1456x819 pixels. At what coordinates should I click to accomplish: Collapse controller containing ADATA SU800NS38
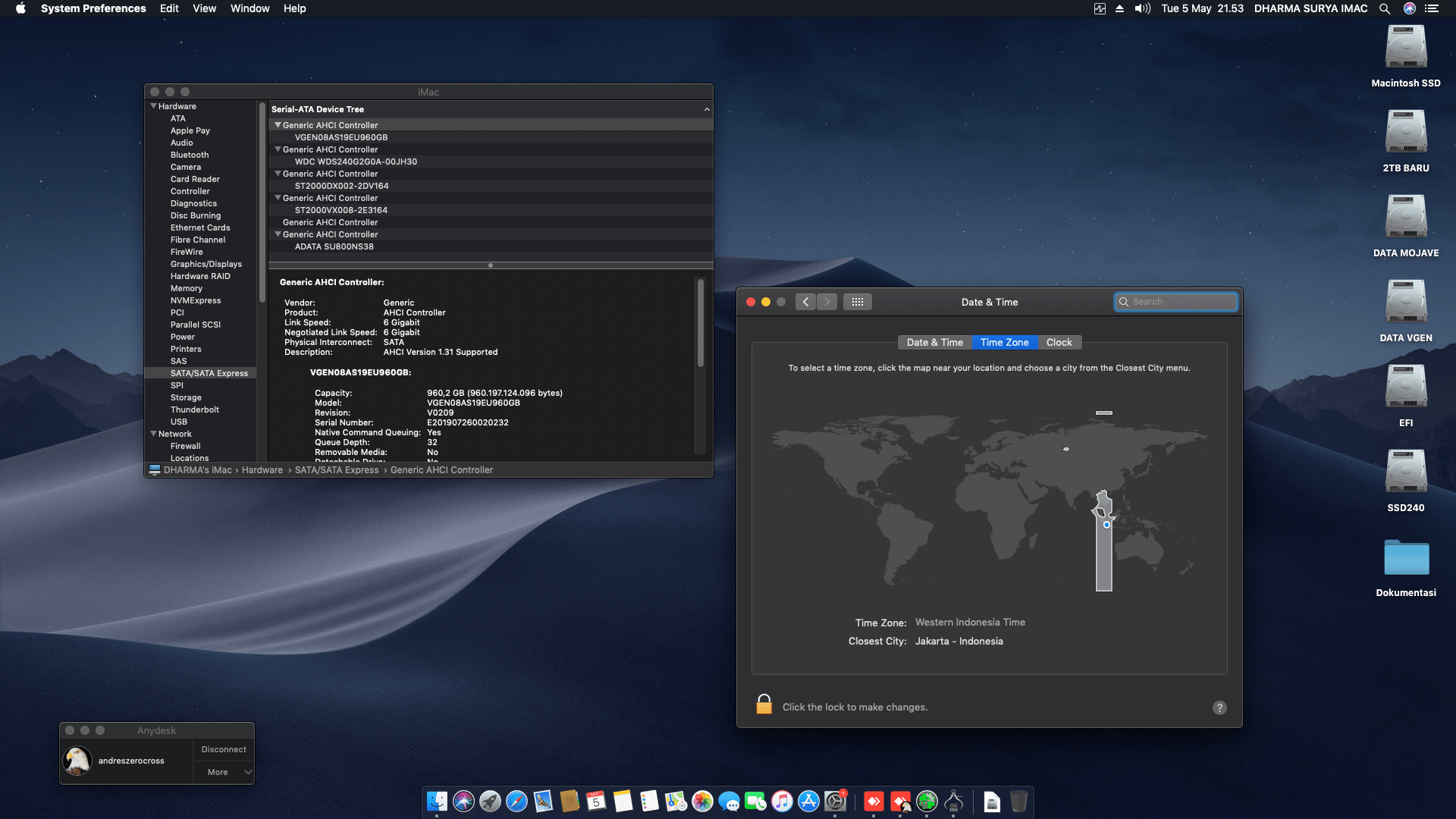278,234
